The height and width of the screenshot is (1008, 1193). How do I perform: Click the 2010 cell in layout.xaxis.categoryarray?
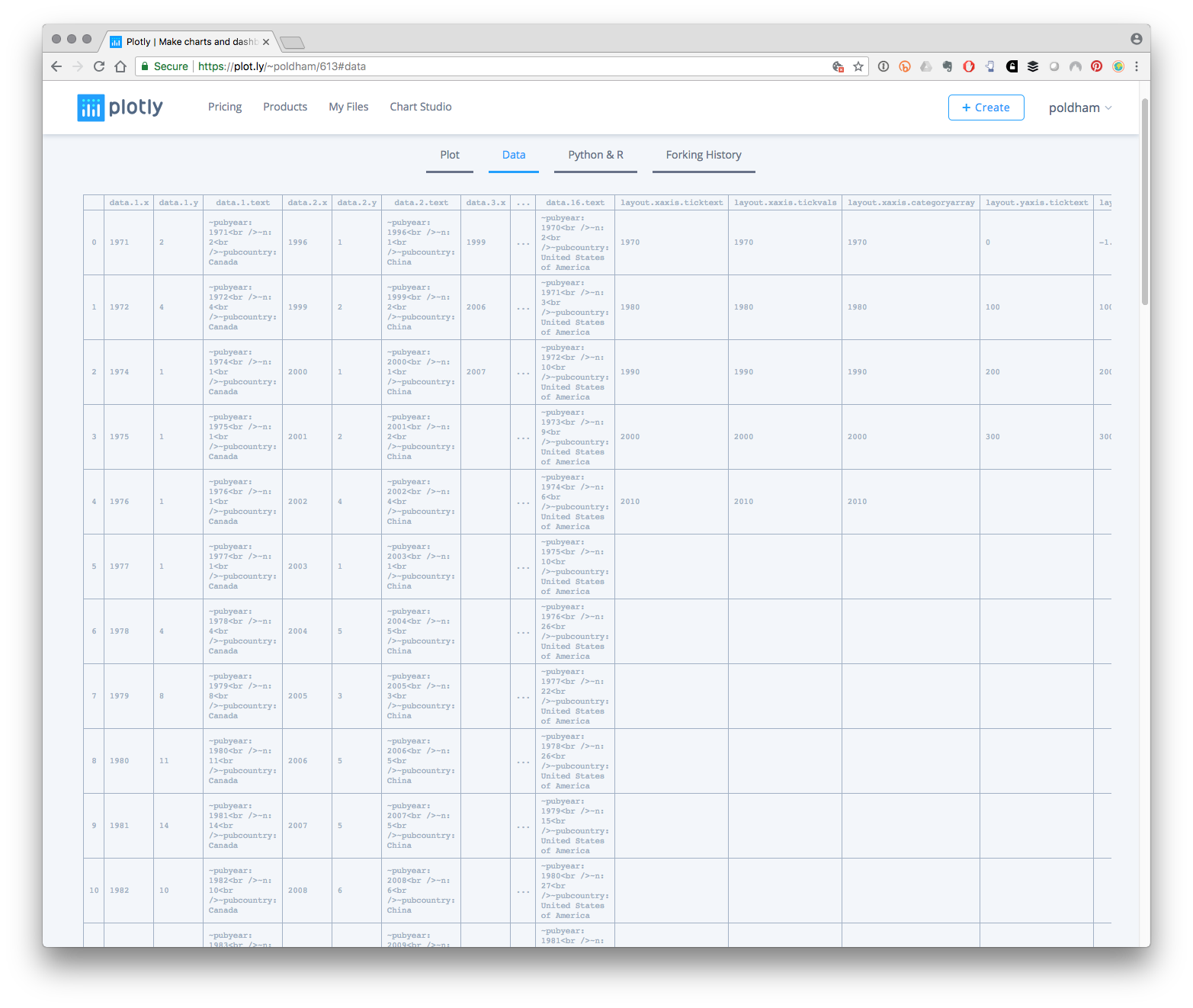coord(911,502)
